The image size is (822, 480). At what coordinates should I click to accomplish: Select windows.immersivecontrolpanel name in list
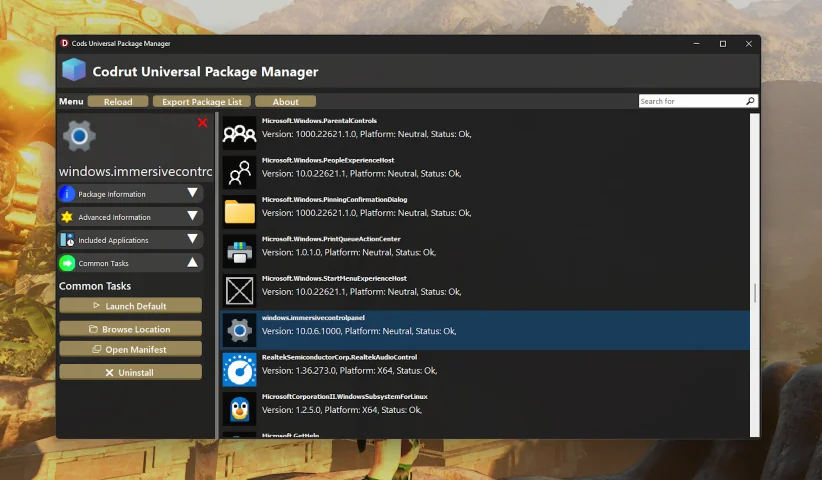click(313, 318)
